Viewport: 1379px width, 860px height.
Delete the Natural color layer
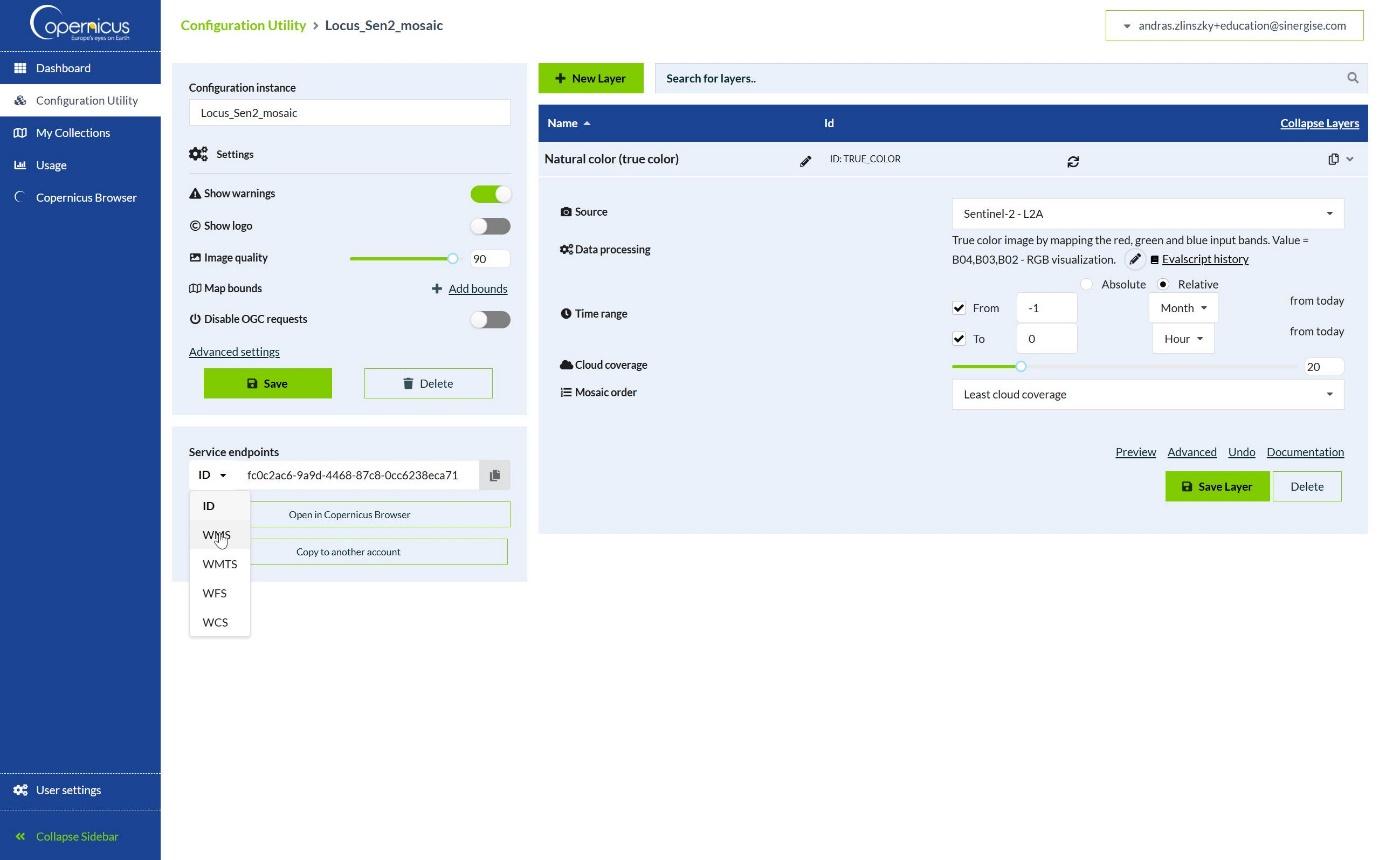tap(1307, 487)
